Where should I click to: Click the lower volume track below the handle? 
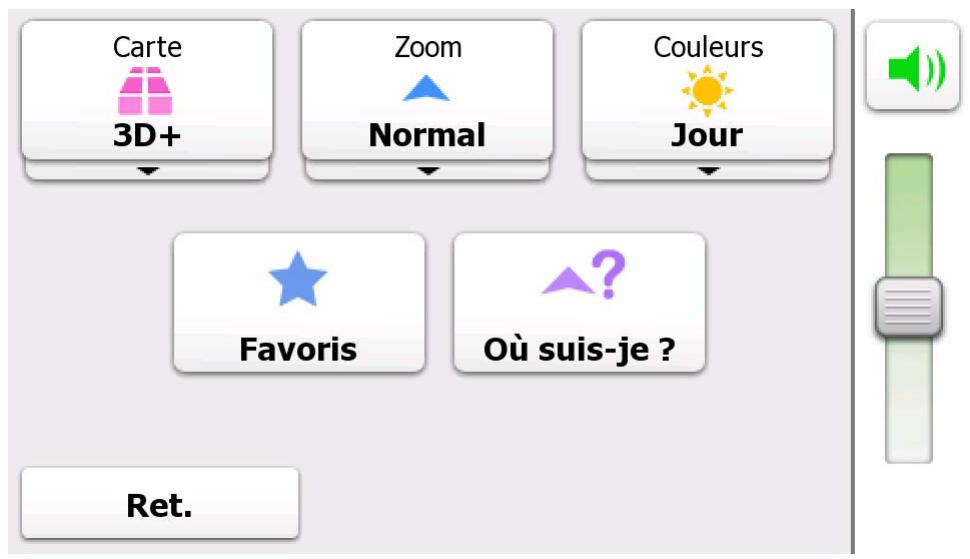(908, 400)
